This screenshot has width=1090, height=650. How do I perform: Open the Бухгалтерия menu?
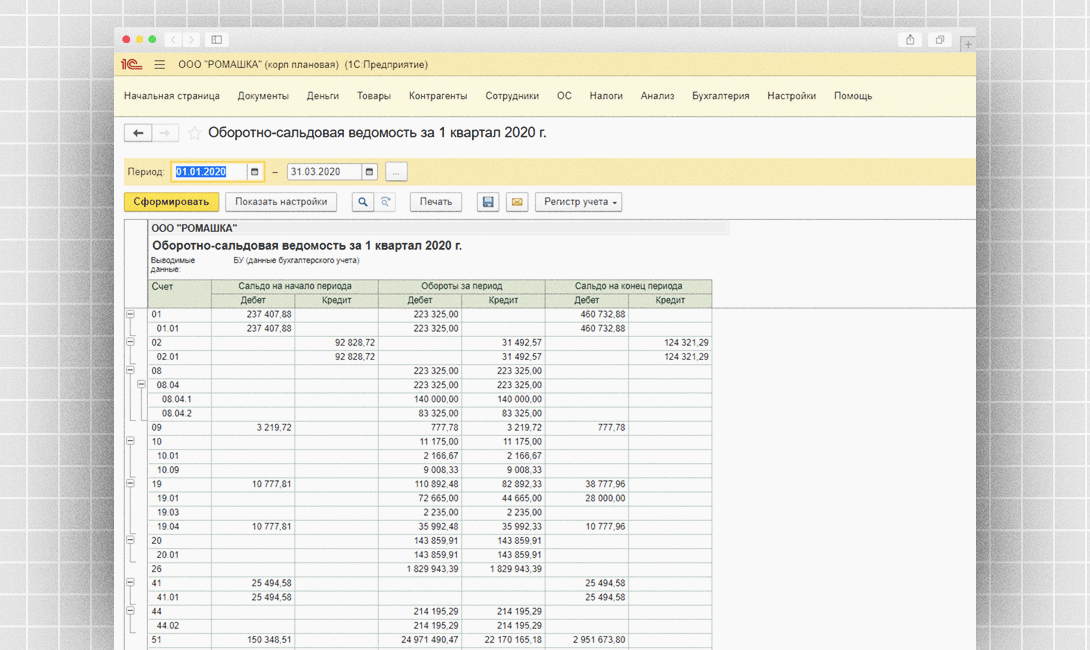tap(721, 96)
